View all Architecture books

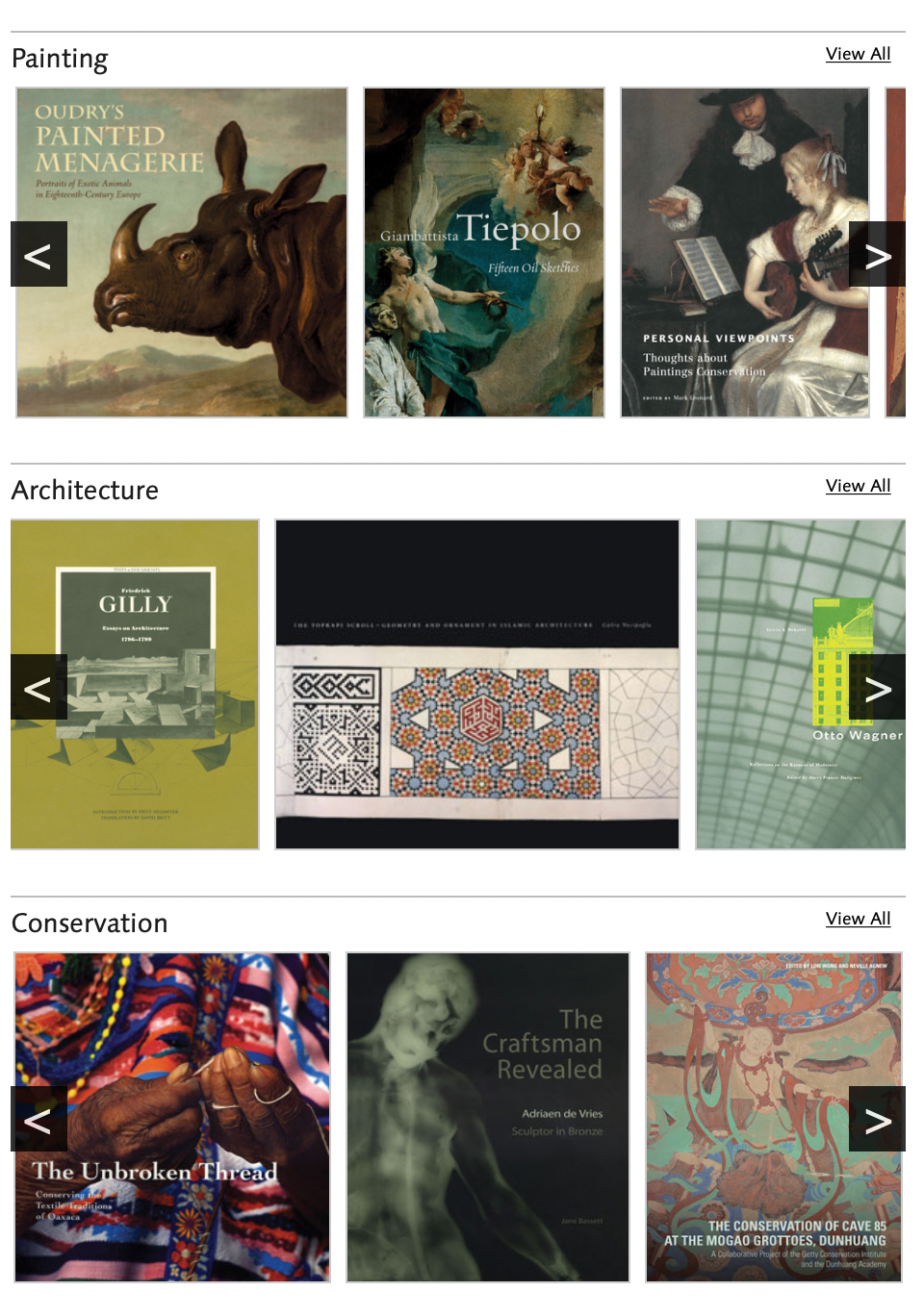pyautogui.click(x=858, y=486)
